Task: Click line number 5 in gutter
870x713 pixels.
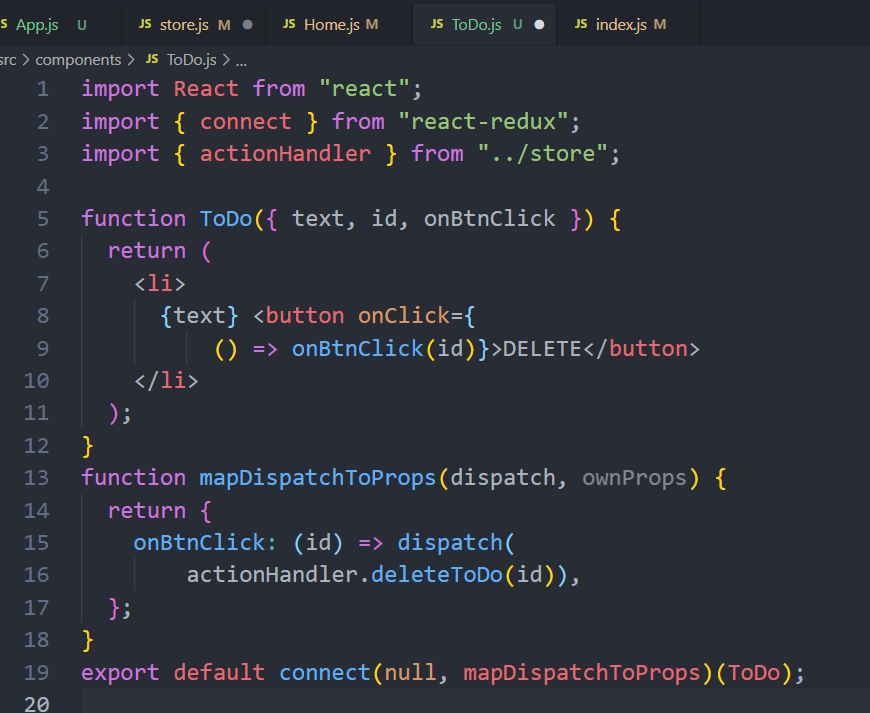Action: click(x=43, y=219)
